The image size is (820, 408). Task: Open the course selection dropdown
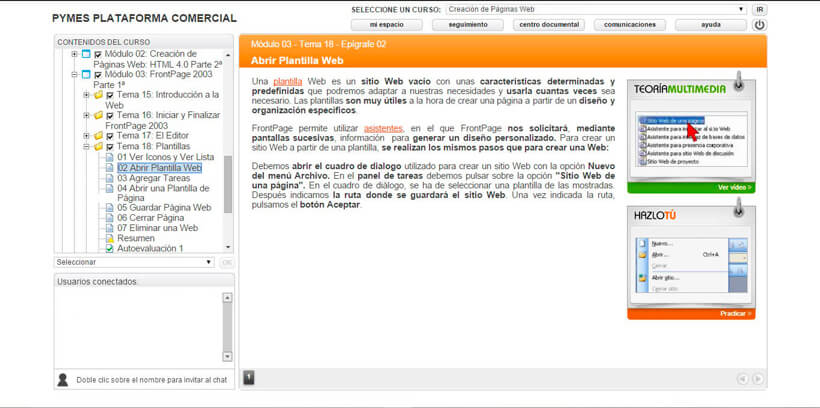pyautogui.click(x=596, y=9)
